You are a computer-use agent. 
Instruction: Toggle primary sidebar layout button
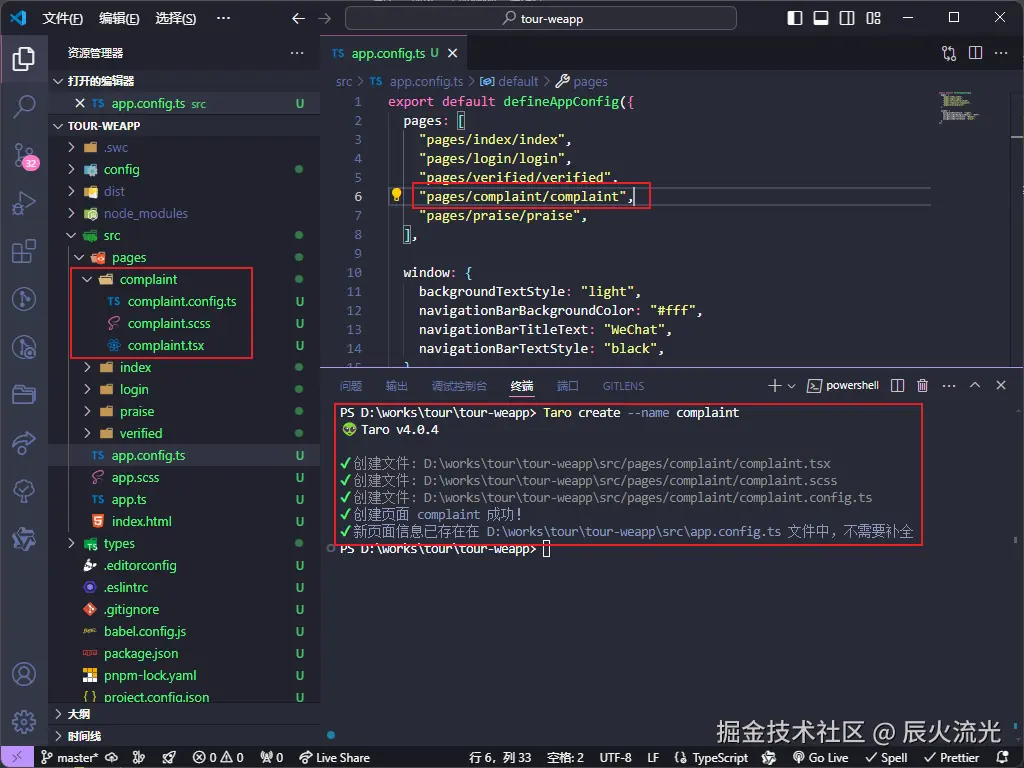click(795, 18)
